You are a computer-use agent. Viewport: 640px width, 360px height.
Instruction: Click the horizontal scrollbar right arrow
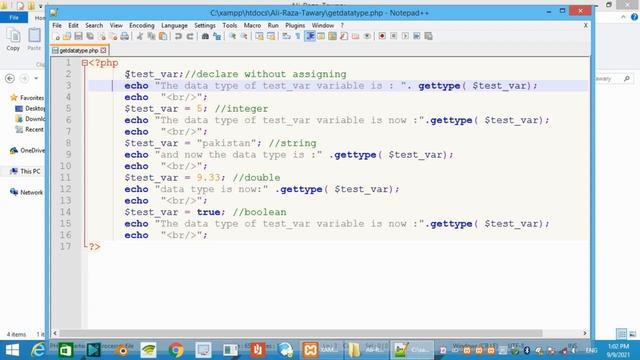(584, 333)
